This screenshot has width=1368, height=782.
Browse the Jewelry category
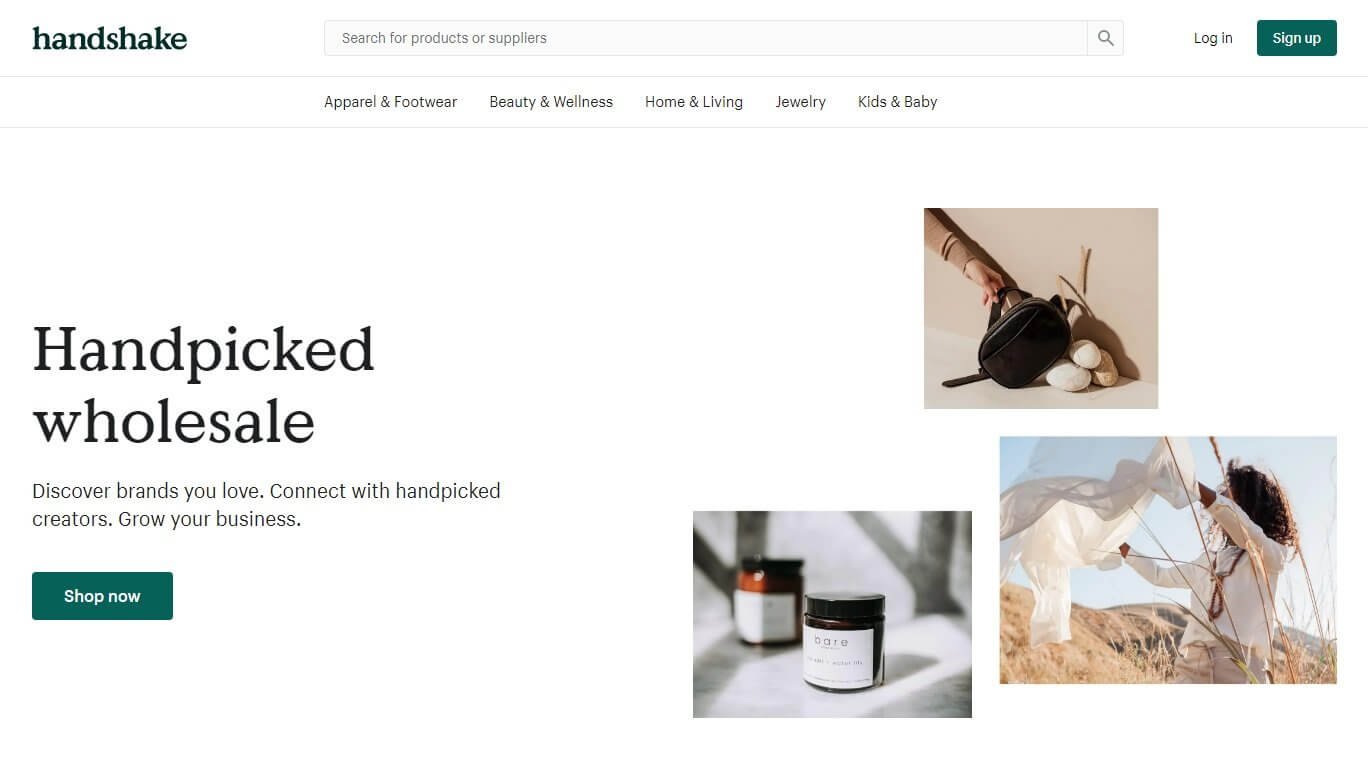(800, 102)
